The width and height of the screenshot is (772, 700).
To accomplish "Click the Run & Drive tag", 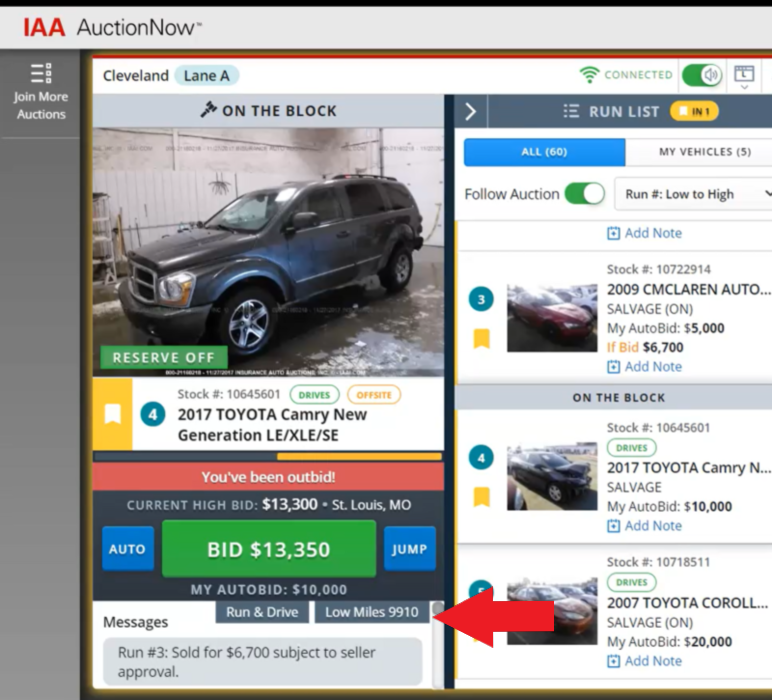I will pyautogui.click(x=262, y=612).
